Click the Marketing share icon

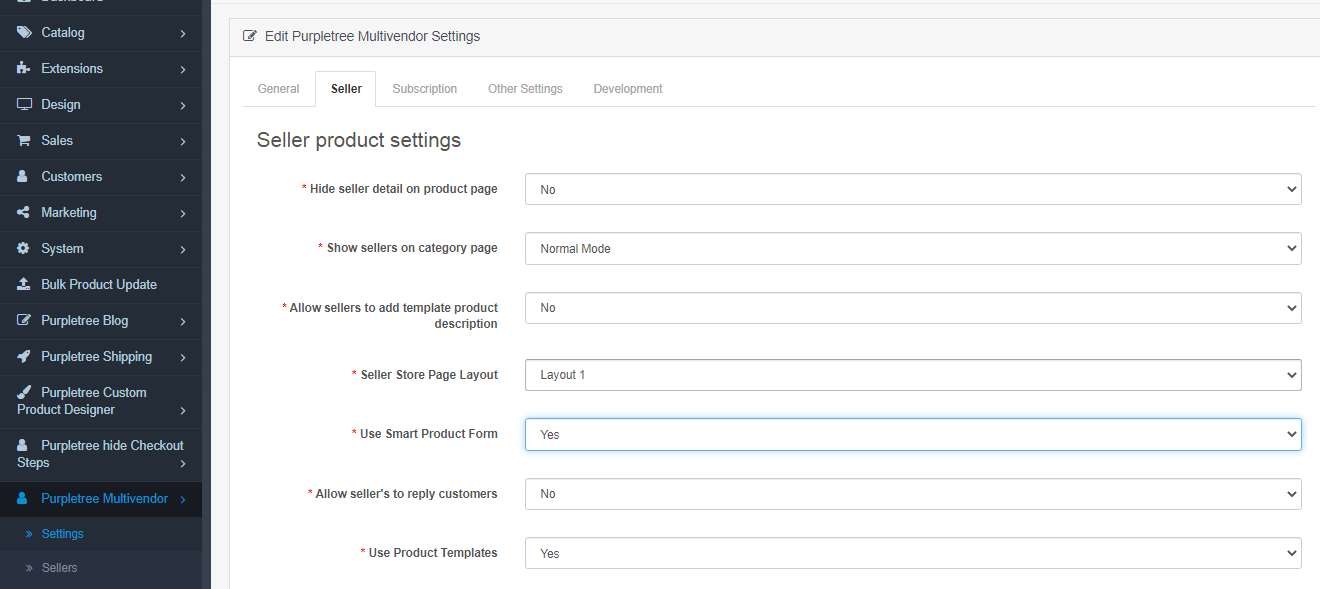click(24, 213)
